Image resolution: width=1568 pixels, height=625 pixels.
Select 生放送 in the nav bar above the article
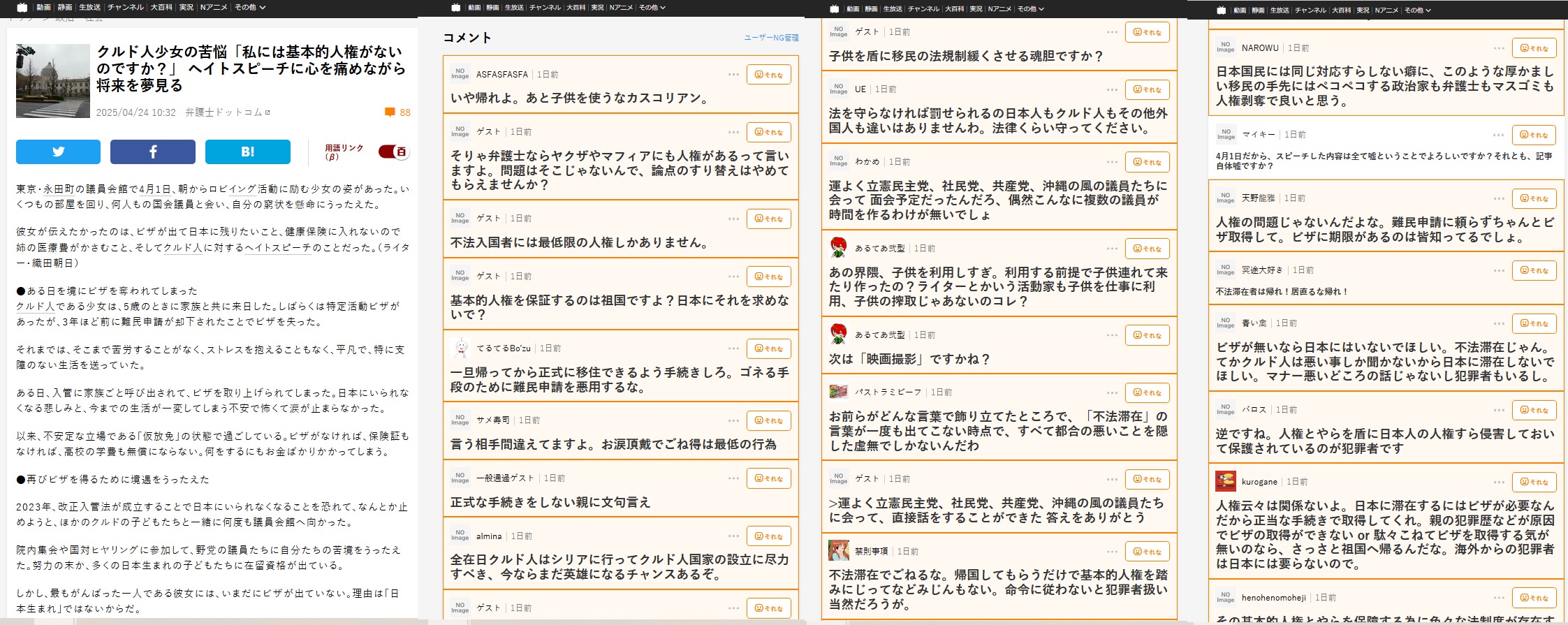[x=89, y=7]
